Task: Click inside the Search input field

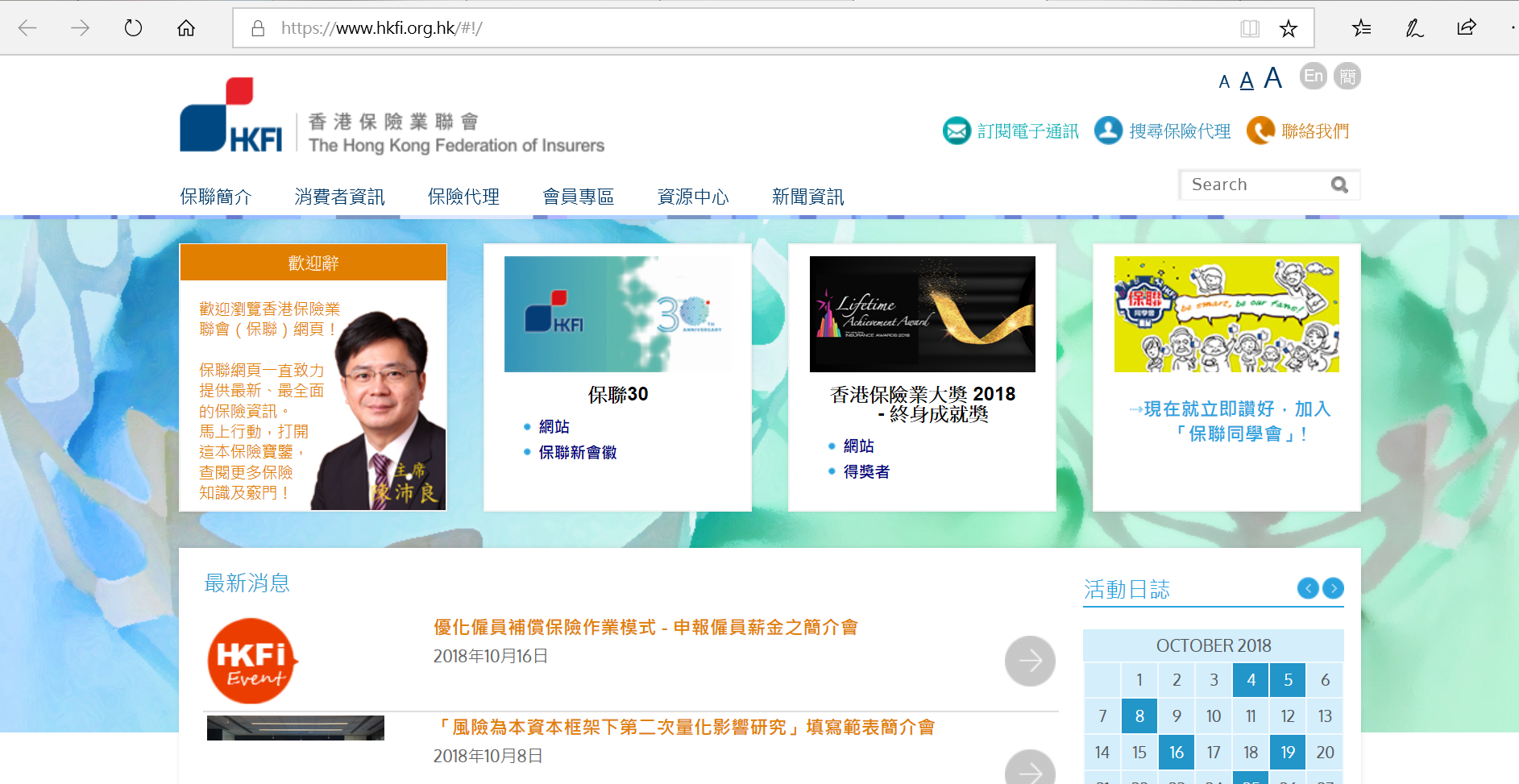Action: coord(1253,185)
